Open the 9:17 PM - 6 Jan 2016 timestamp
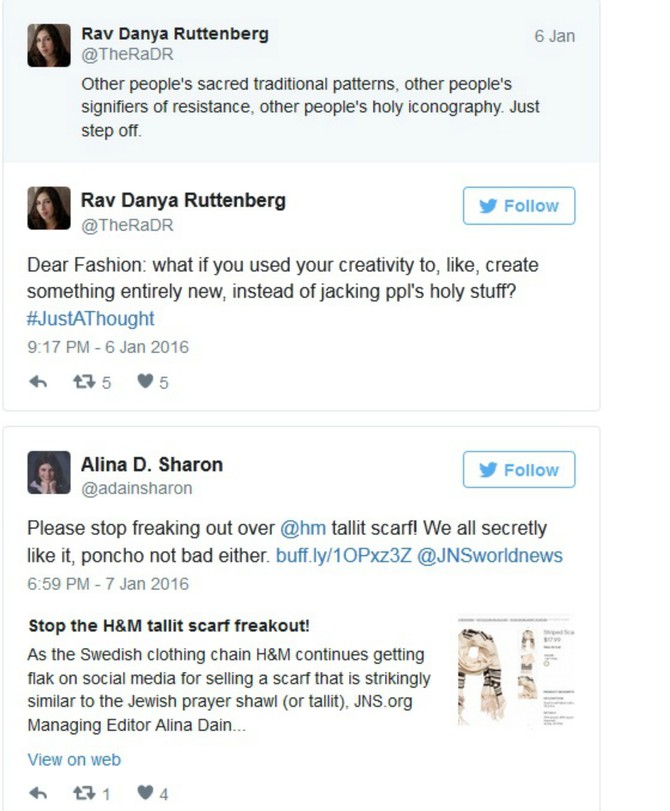 point(108,347)
